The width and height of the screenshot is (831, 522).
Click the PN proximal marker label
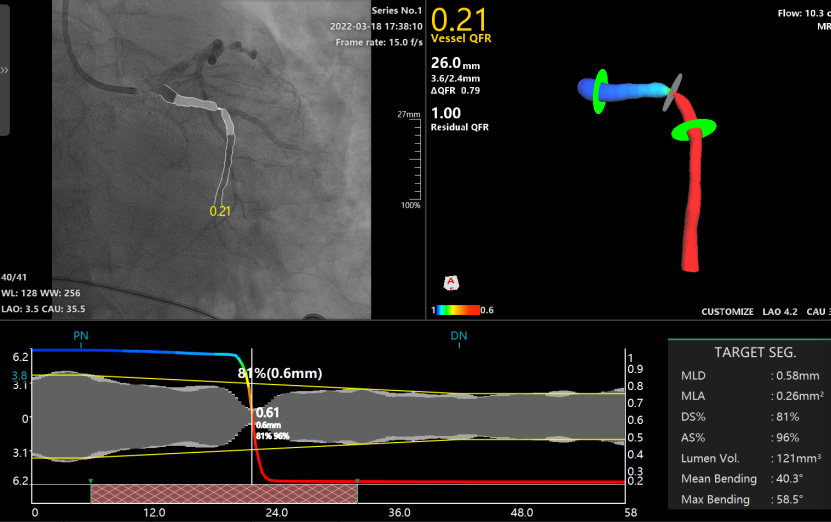click(80, 337)
